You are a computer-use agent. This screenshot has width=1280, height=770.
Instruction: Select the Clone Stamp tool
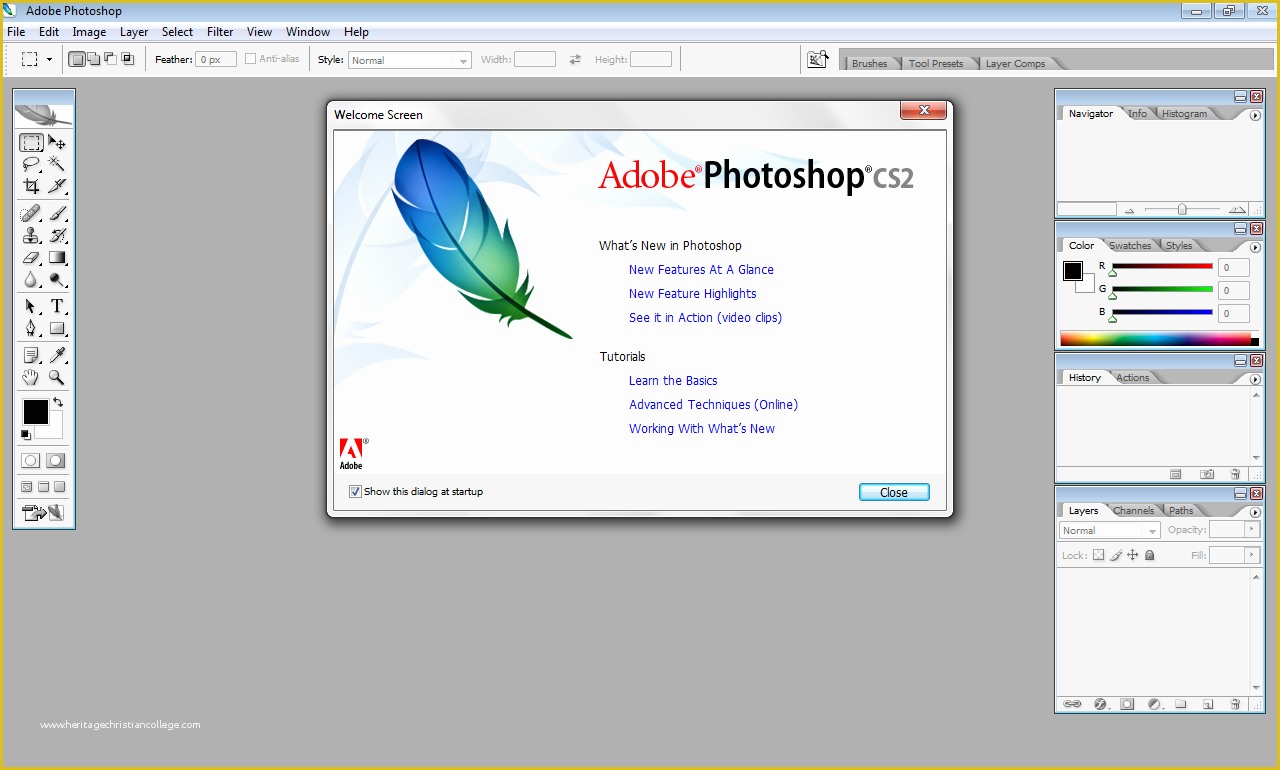pyautogui.click(x=31, y=236)
